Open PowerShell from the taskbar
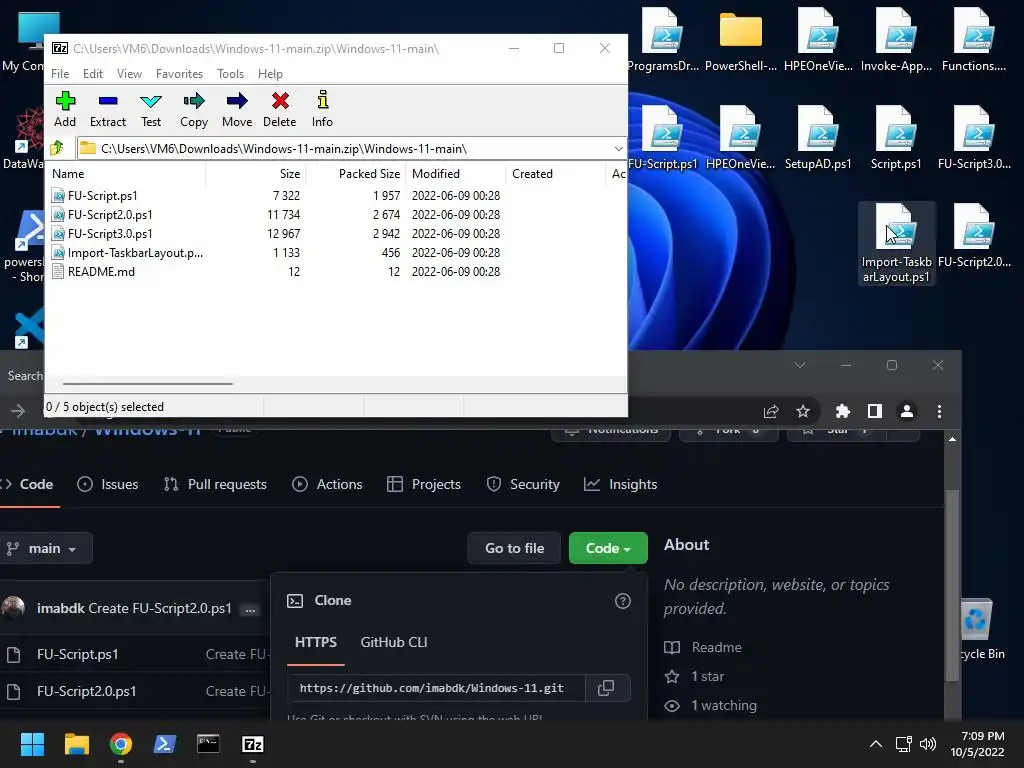 [x=164, y=744]
